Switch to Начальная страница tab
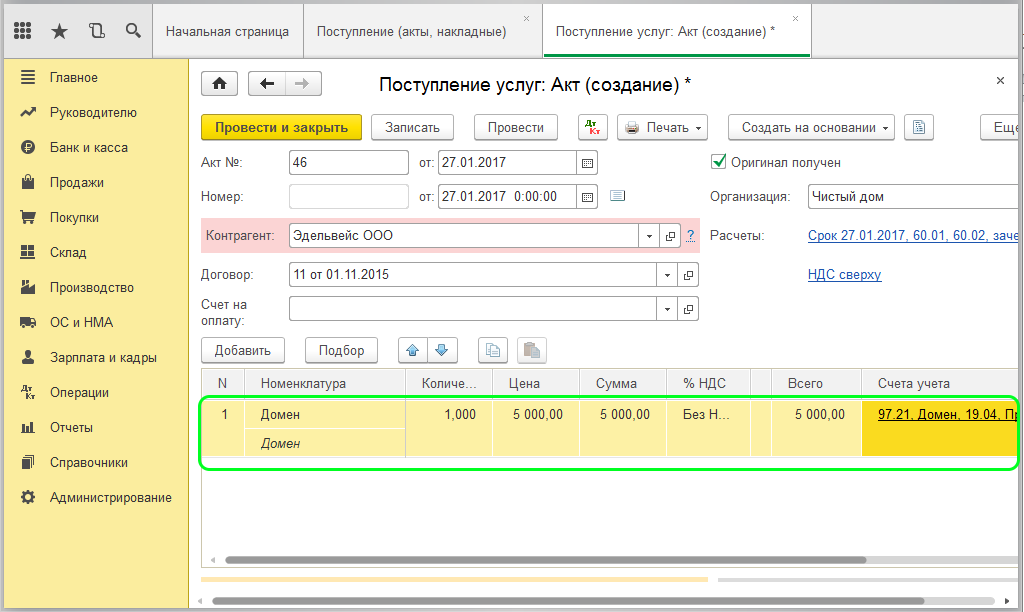This screenshot has width=1024, height=612. [227, 31]
